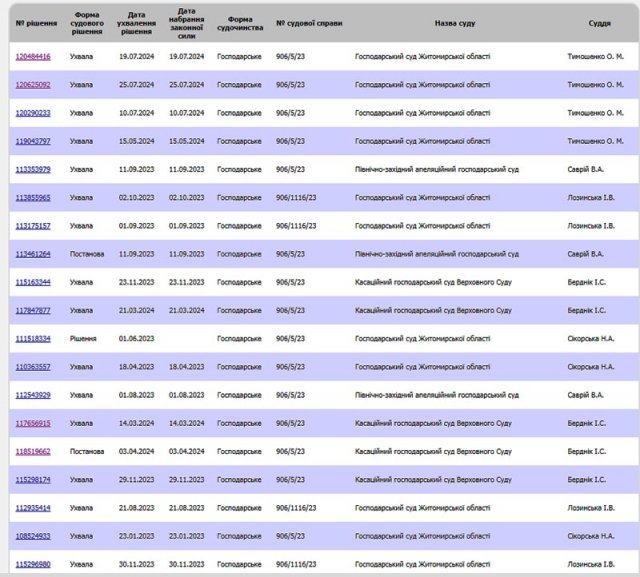Select judge 'Тимошенко О. М.' in row 120484416
Viewport: 640px width, 577px height.
pyautogui.click(x=596, y=57)
